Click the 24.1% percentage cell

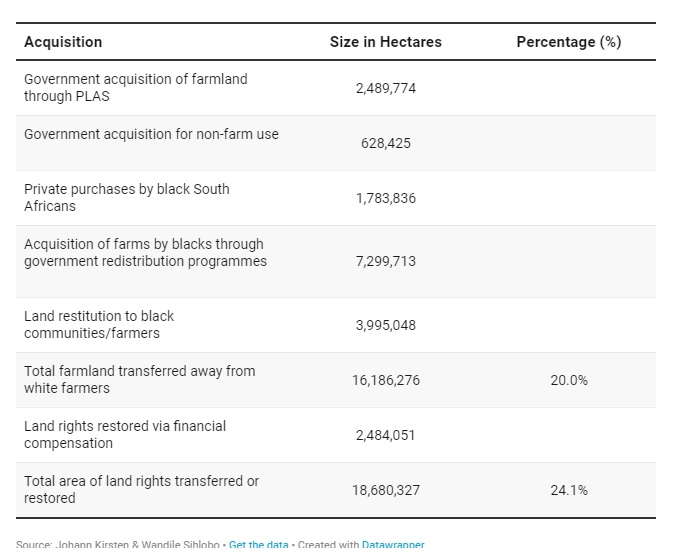(x=568, y=490)
